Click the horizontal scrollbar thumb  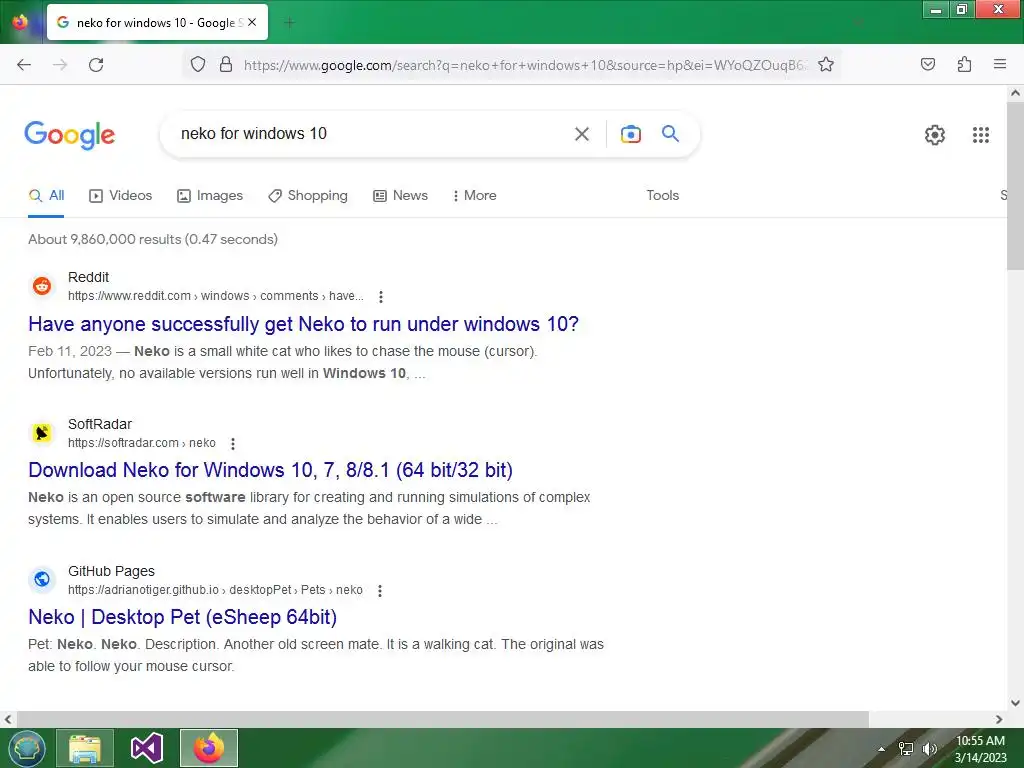pyautogui.click(x=442, y=720)
